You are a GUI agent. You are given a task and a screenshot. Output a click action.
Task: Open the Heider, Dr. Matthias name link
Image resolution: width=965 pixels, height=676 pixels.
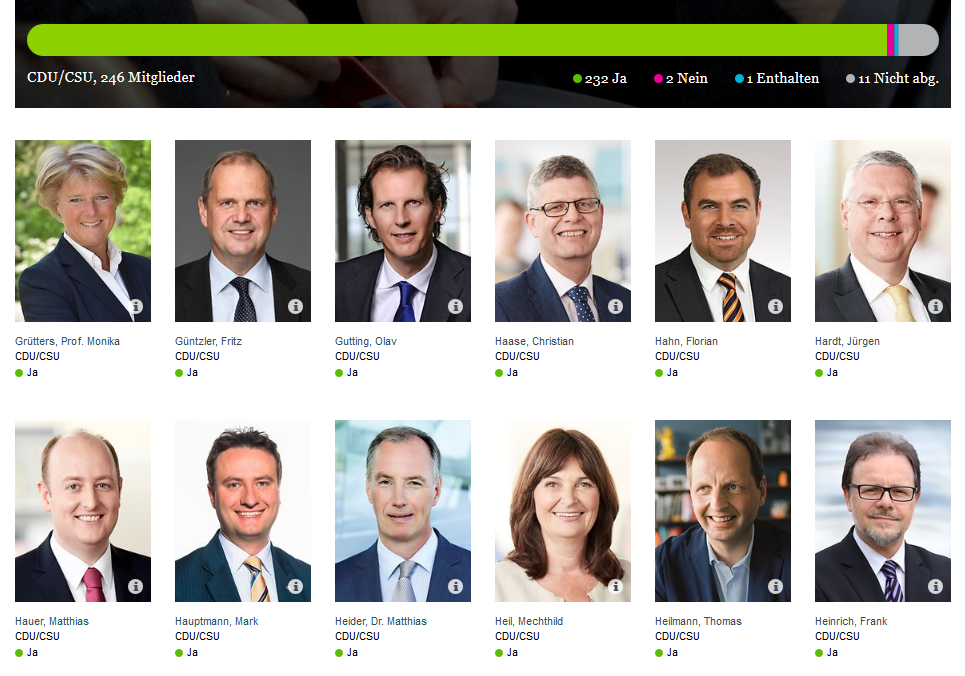[x=381, y=621]
